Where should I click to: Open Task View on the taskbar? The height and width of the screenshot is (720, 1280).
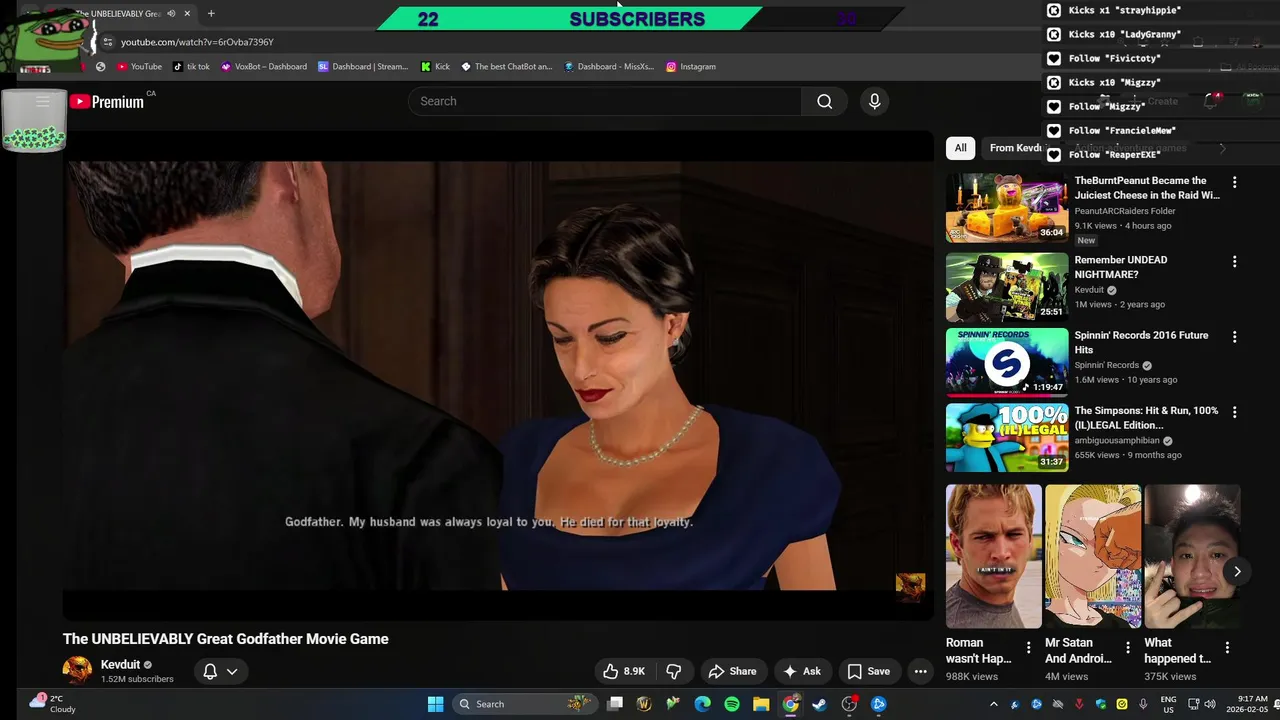coord(615,704)
